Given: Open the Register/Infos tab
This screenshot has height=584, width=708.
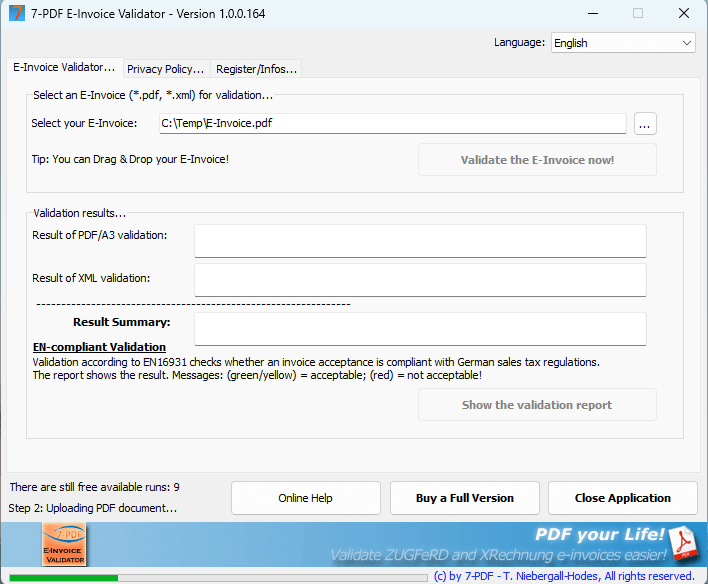Looking at the screenshot, I should click(256, 69).
